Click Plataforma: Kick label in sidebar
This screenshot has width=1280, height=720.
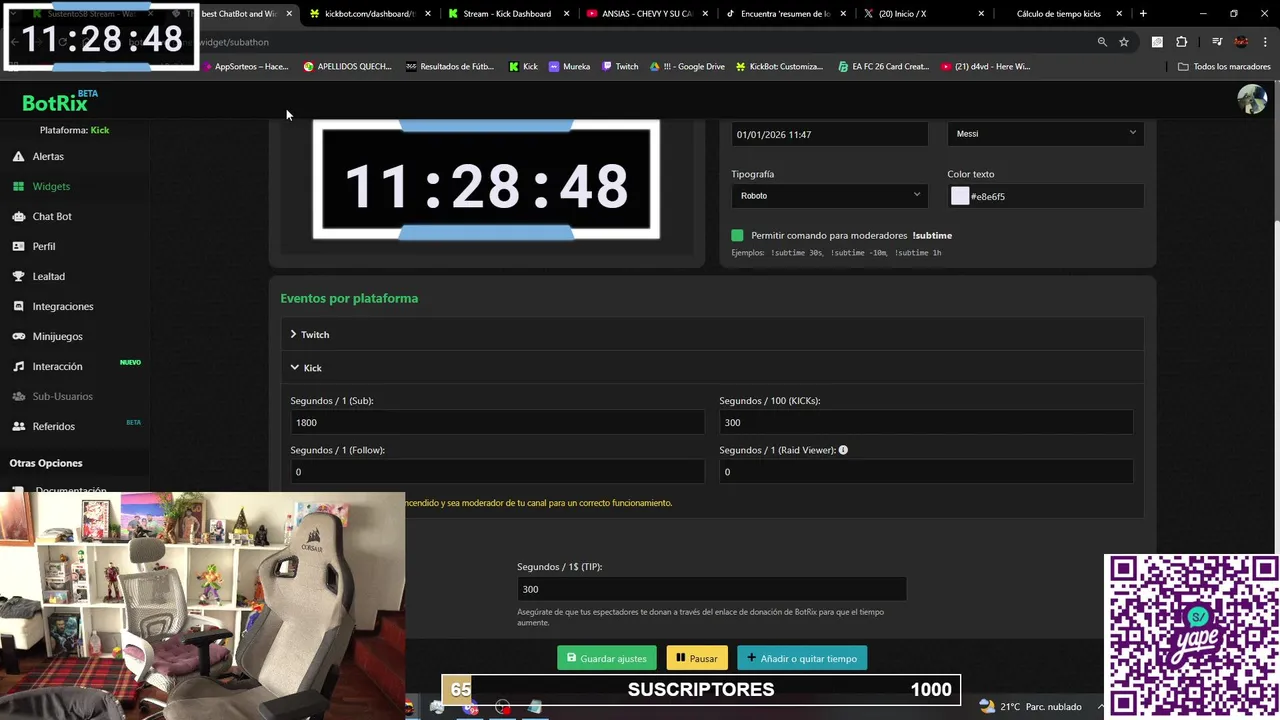click(74, 130)
